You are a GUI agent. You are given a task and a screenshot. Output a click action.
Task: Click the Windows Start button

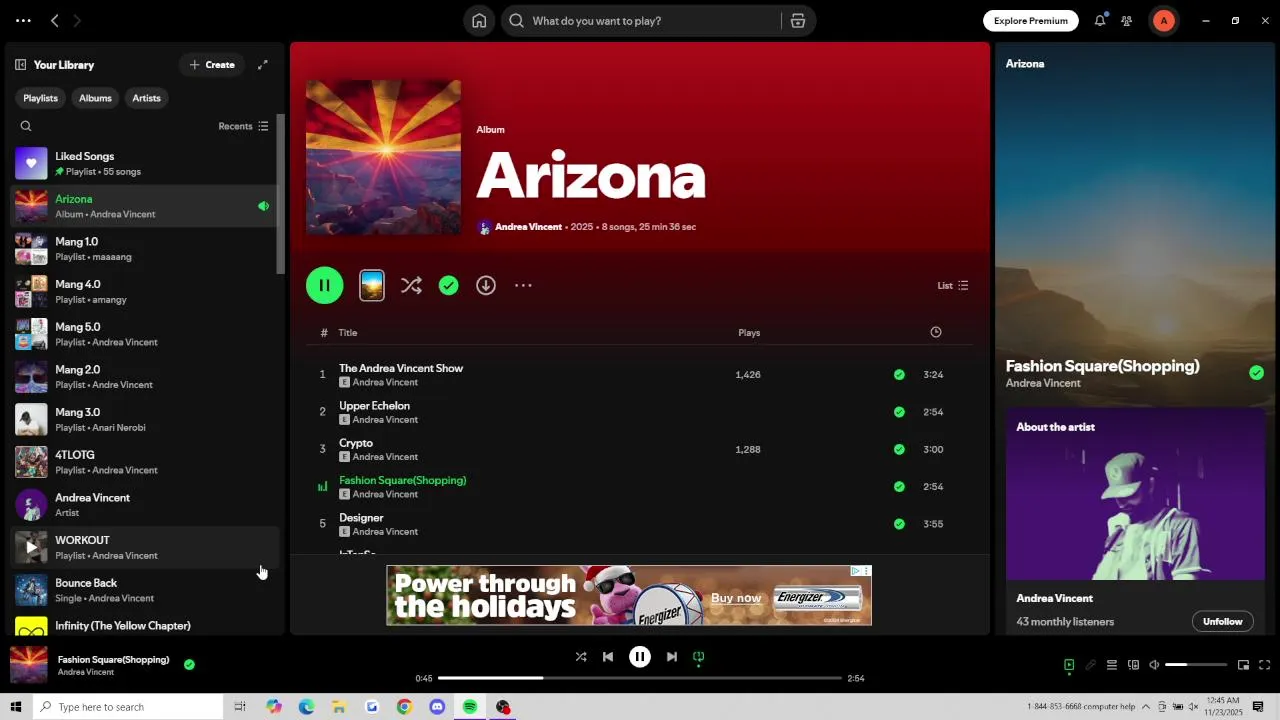point(16,707)
